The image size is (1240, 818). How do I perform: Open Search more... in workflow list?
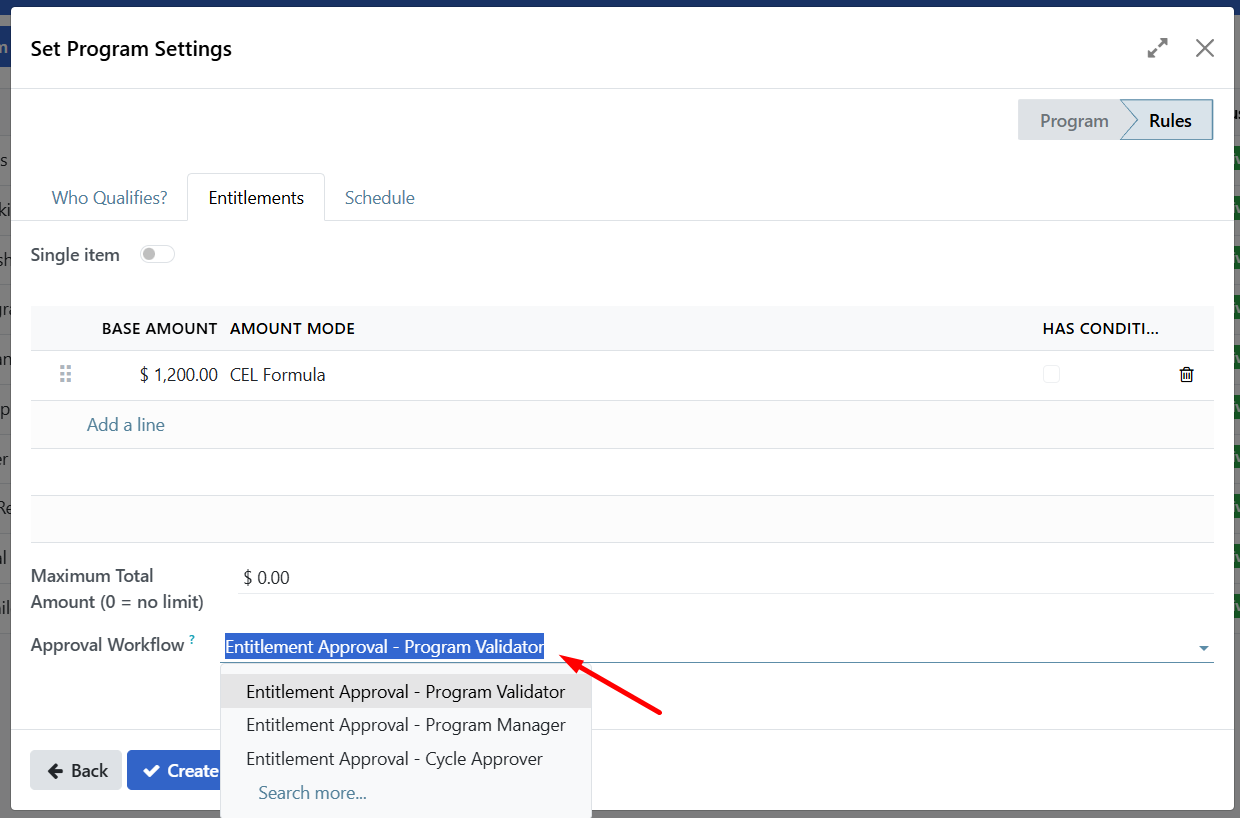coord(312,793)
